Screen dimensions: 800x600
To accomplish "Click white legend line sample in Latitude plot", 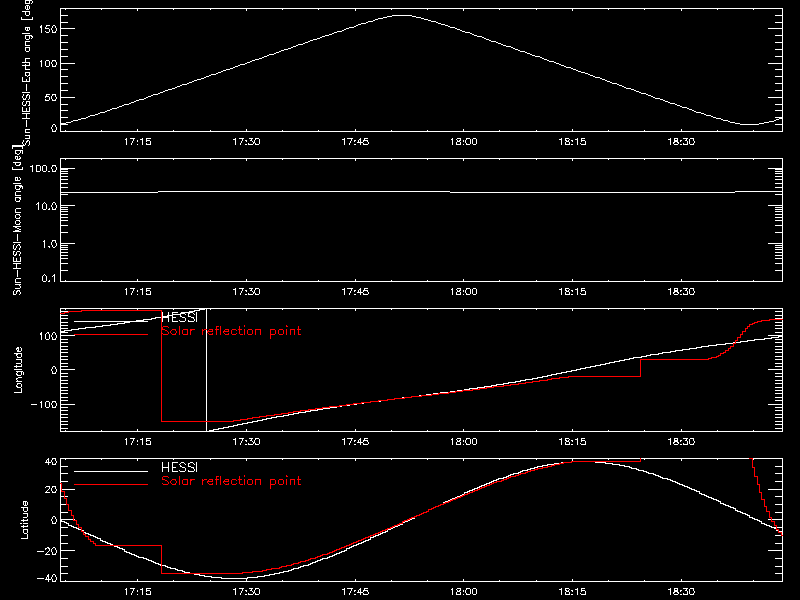I will click(x=111, y=471).
